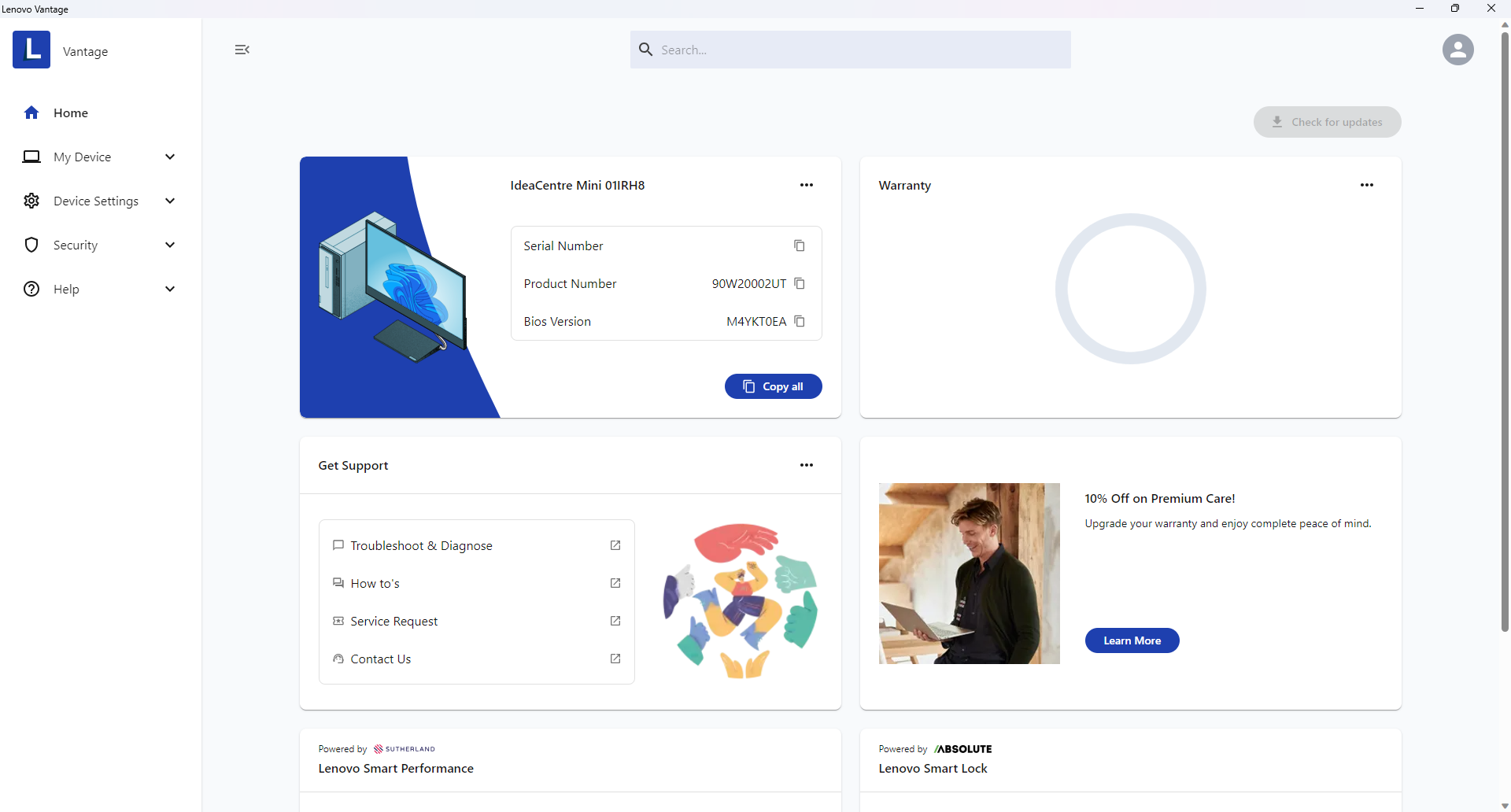Open How to's external link icon
Screen dimensions: 1511x812
(x=615, y=583)
